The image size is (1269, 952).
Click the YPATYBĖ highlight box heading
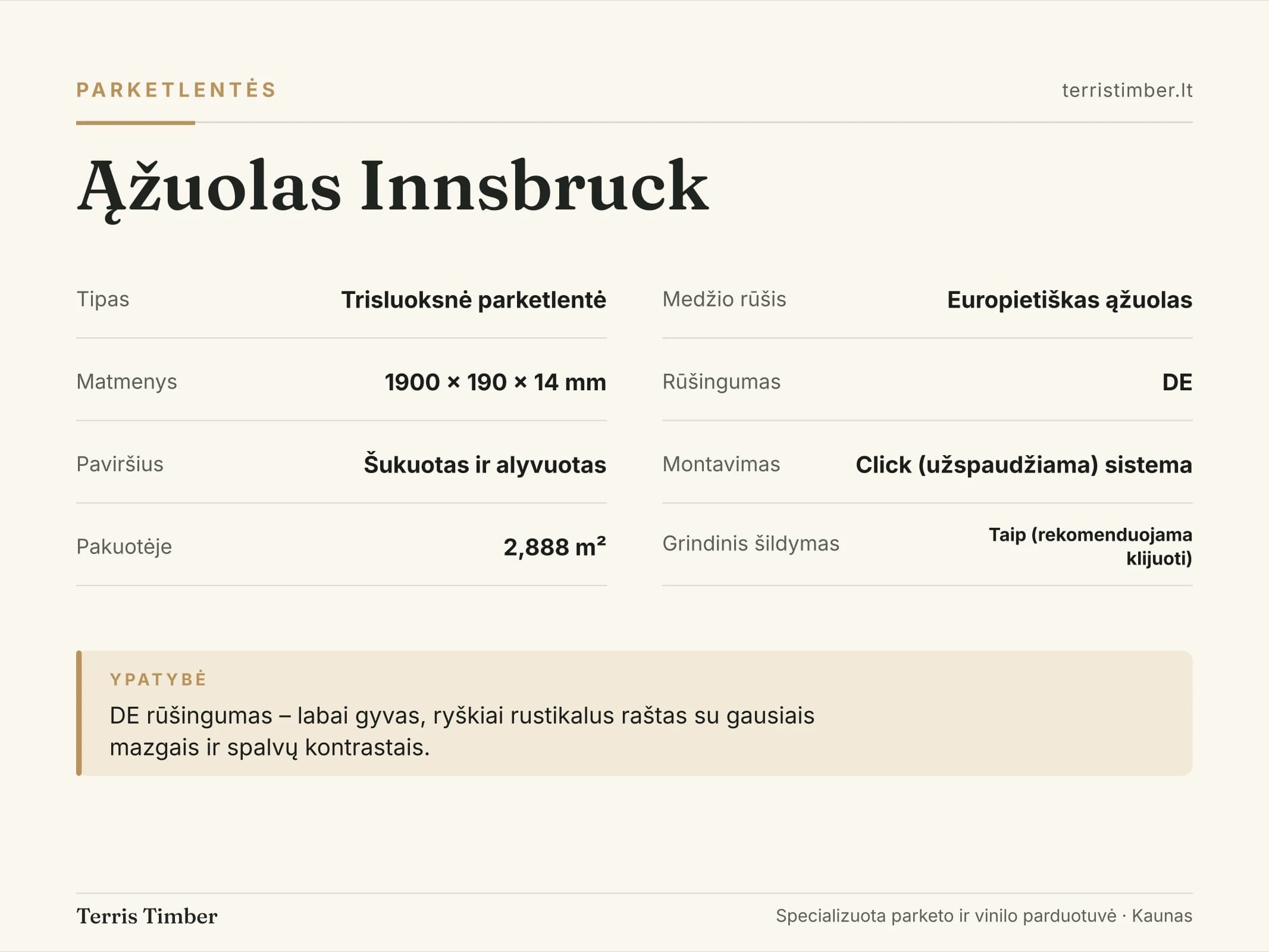(x=158, y=679)
